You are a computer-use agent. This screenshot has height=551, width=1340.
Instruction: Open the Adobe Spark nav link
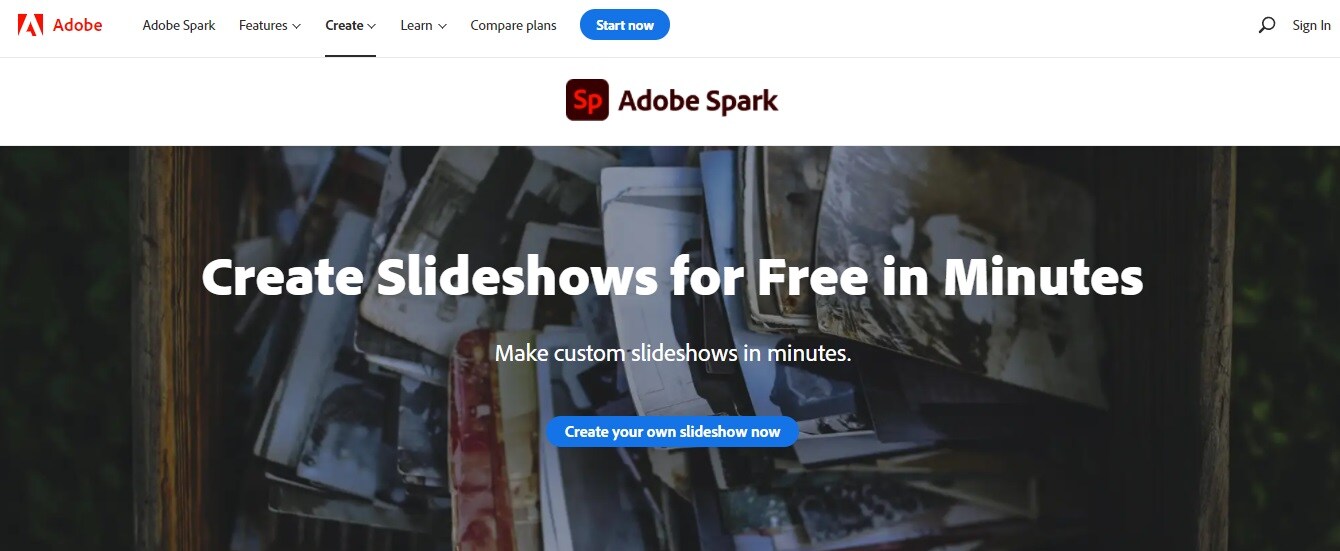pyautogui.click(x=179, y=25)
